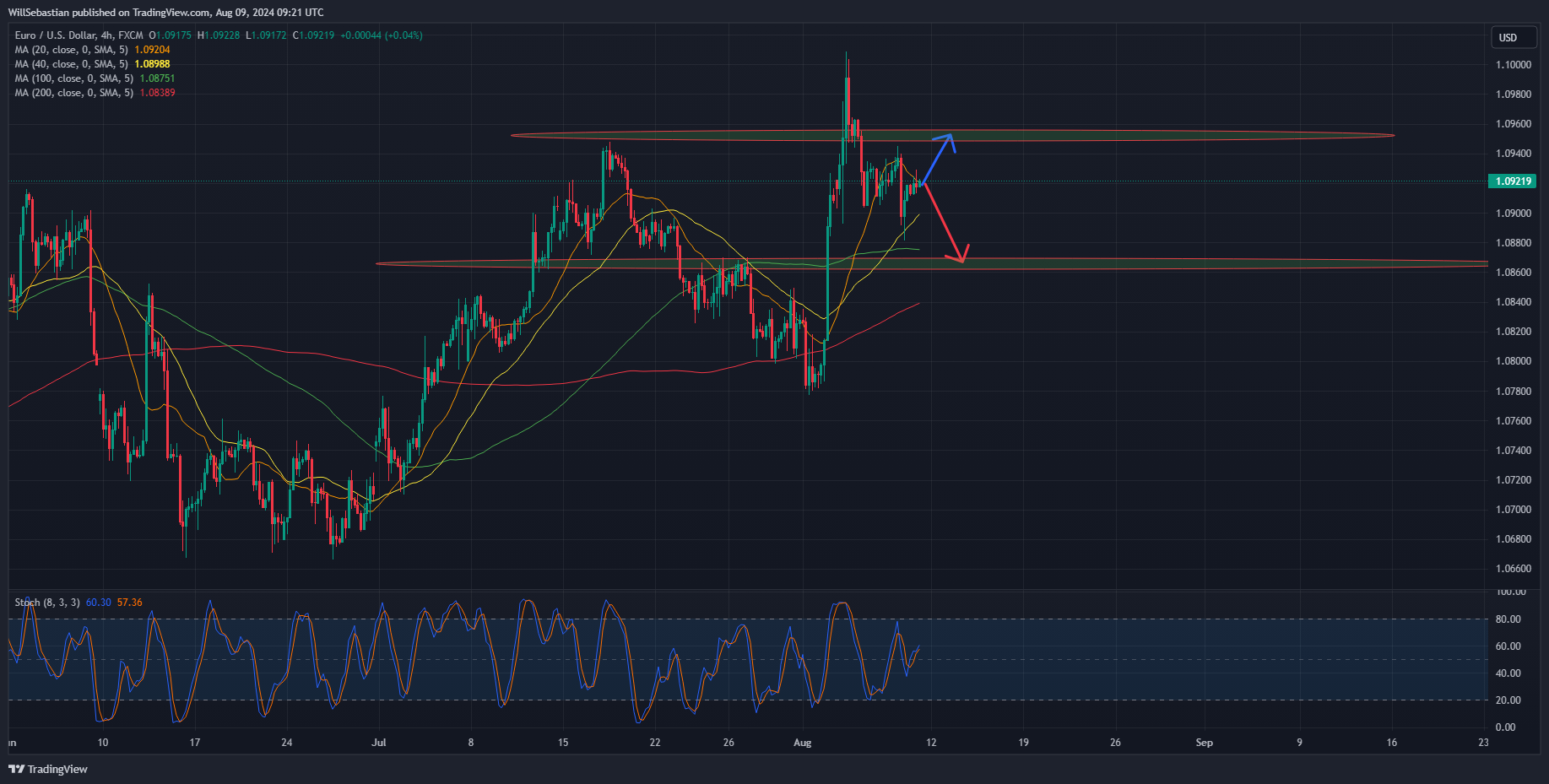Click the TradingView logo at bottom left
Viewport: 1549px width, 784px height.
coord(48,769)
